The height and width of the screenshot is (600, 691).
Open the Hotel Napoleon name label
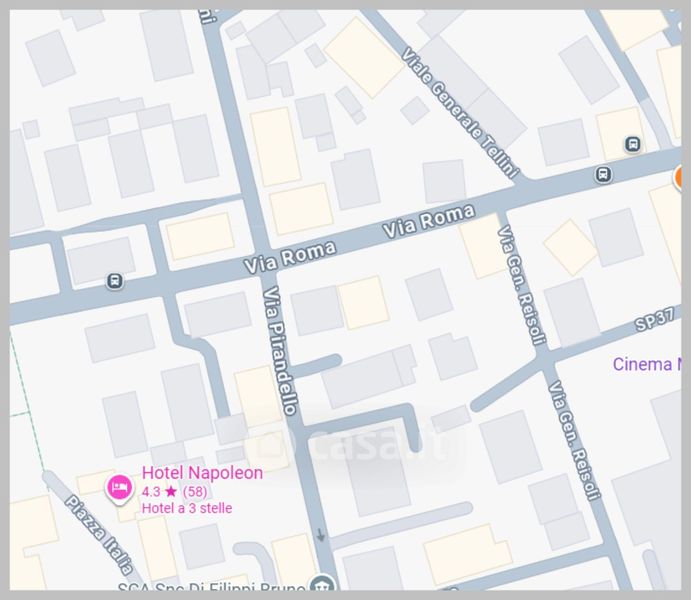coord(203,473)
